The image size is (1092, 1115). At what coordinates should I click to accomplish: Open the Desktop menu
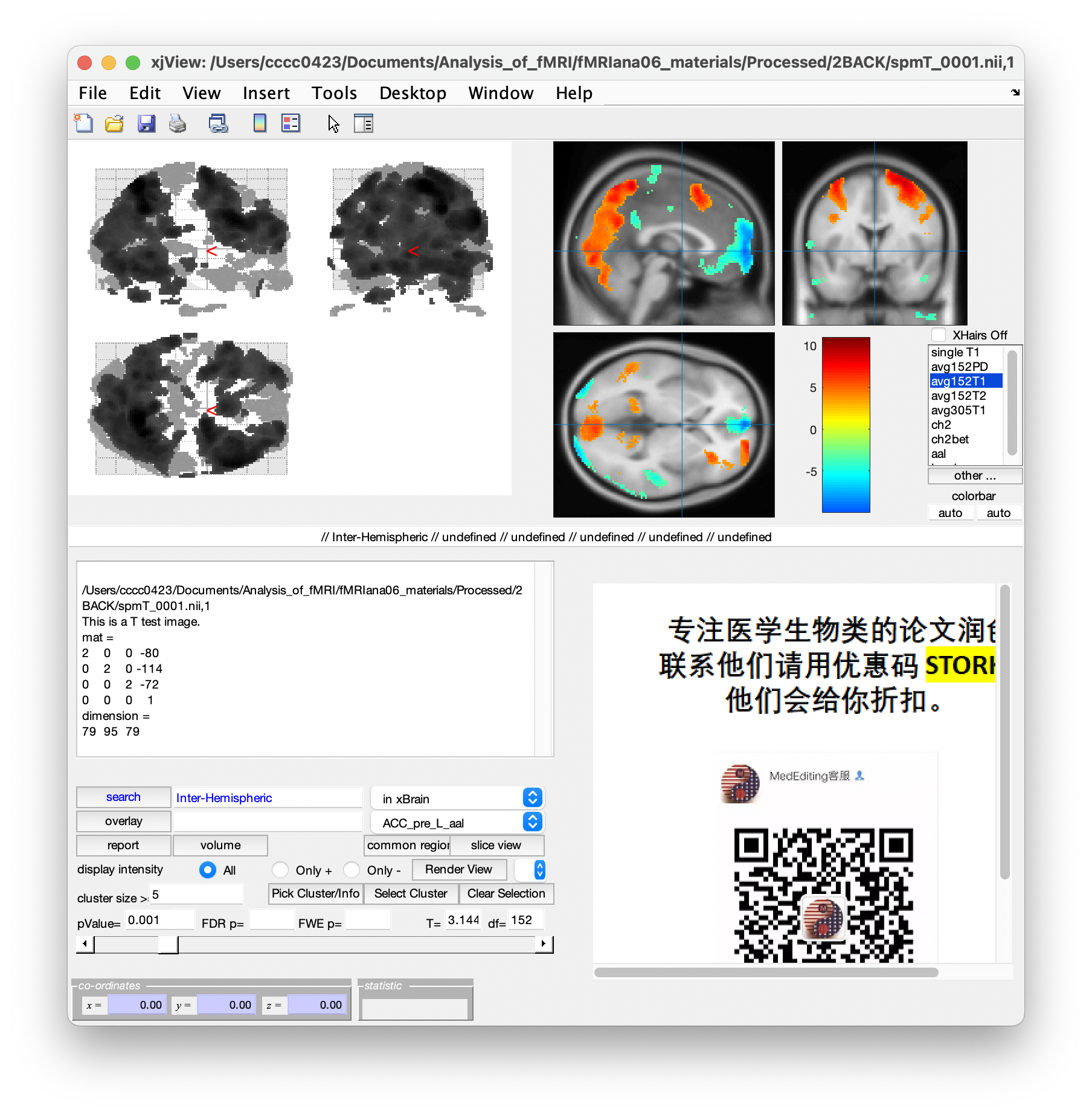point(413,93)
